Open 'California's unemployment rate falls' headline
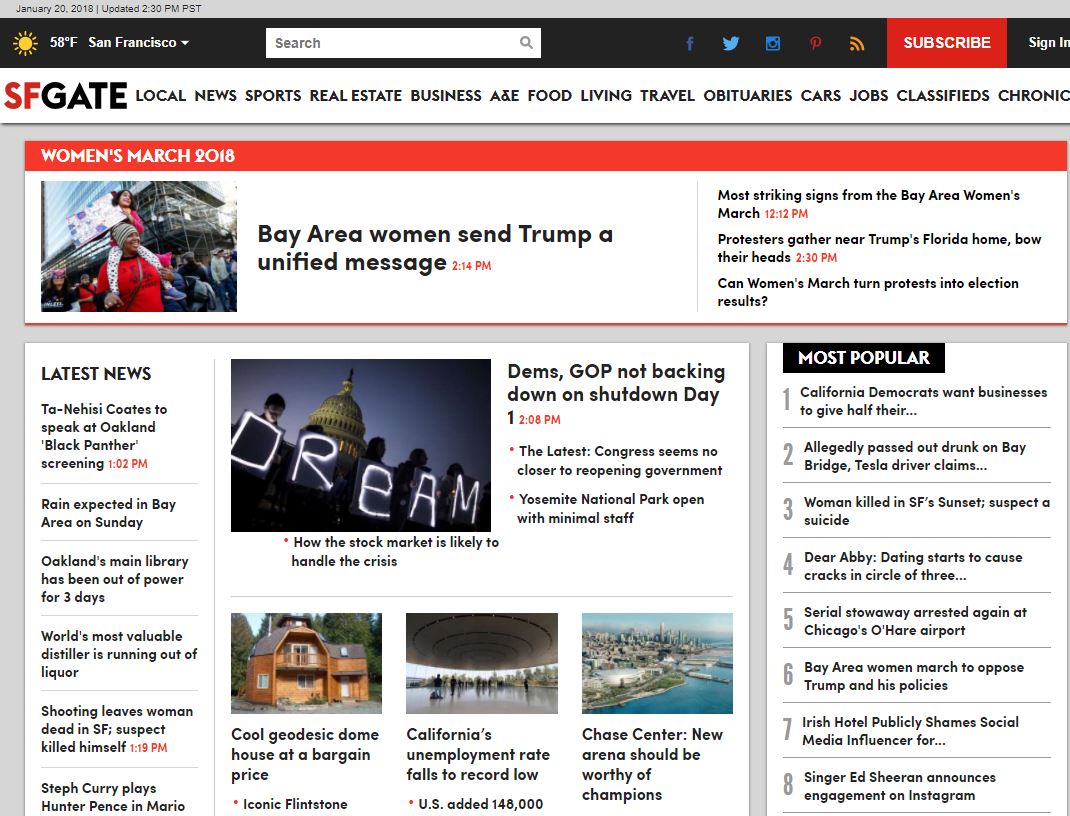 coord(478,754)
